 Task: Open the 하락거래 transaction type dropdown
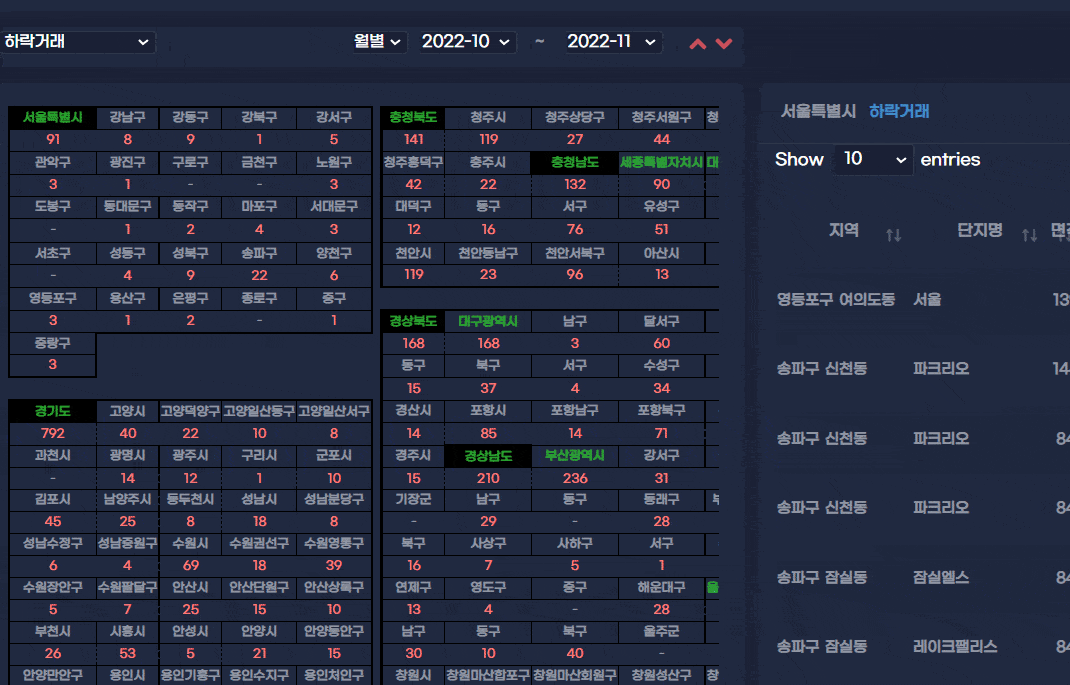tap(77, 42)
